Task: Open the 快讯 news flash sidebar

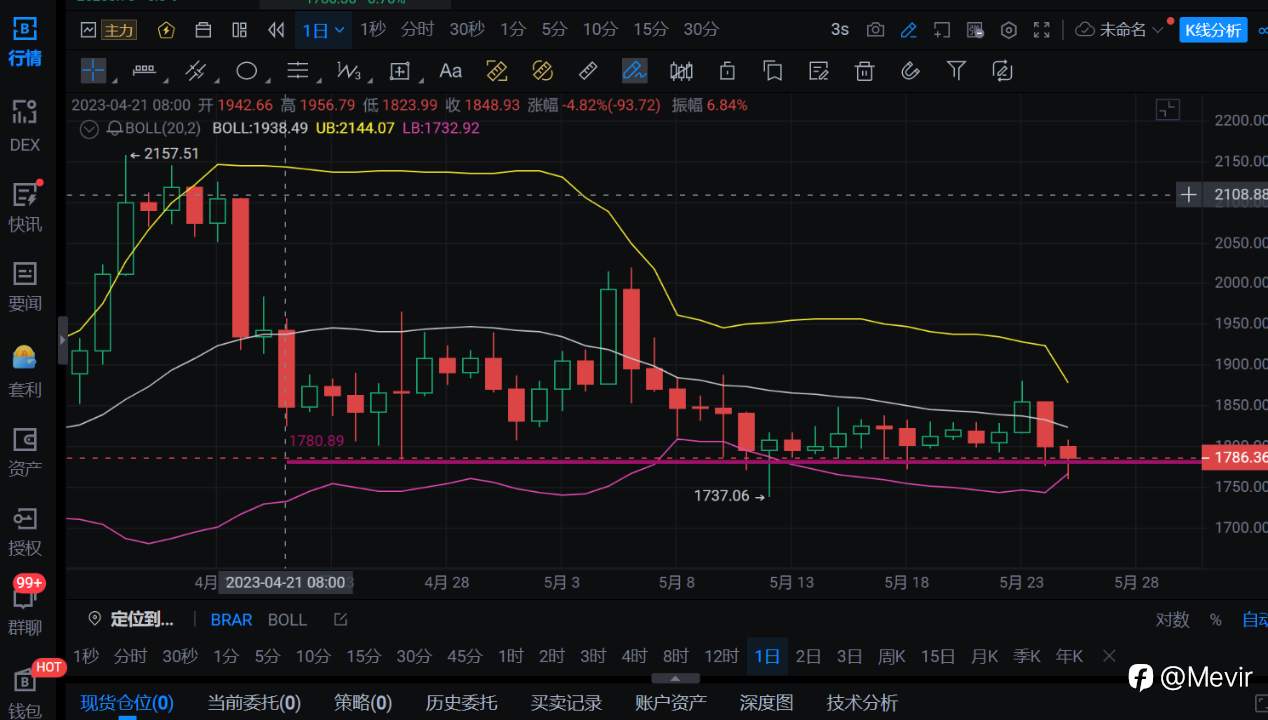Action: (x=25, y=207)
